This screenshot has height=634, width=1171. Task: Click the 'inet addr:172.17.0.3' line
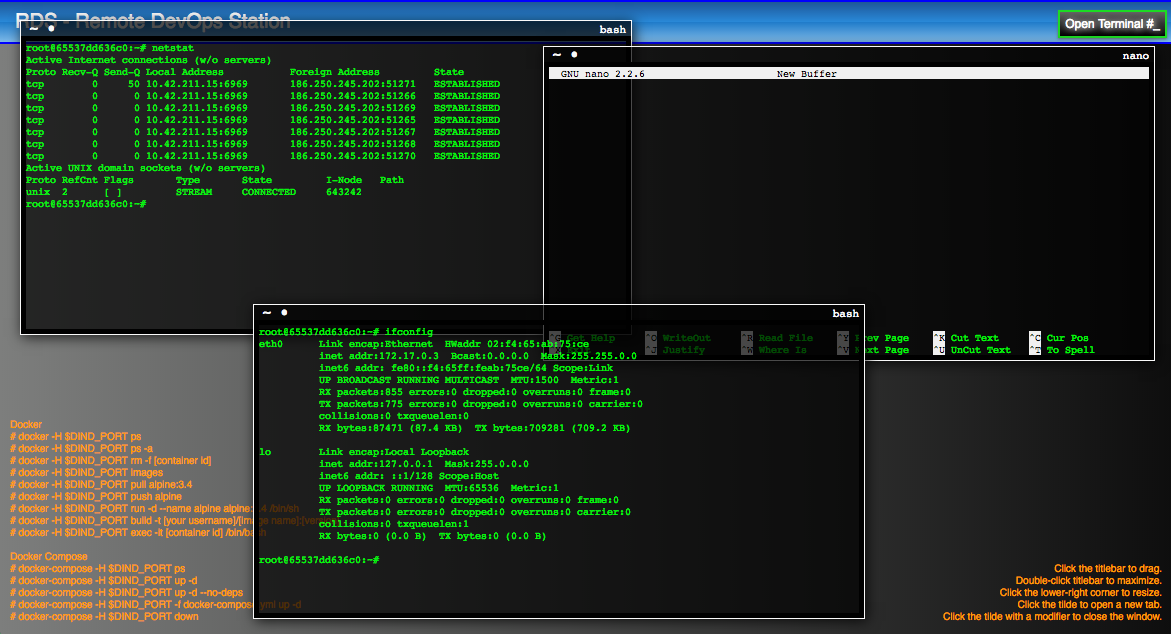[478, 356]
